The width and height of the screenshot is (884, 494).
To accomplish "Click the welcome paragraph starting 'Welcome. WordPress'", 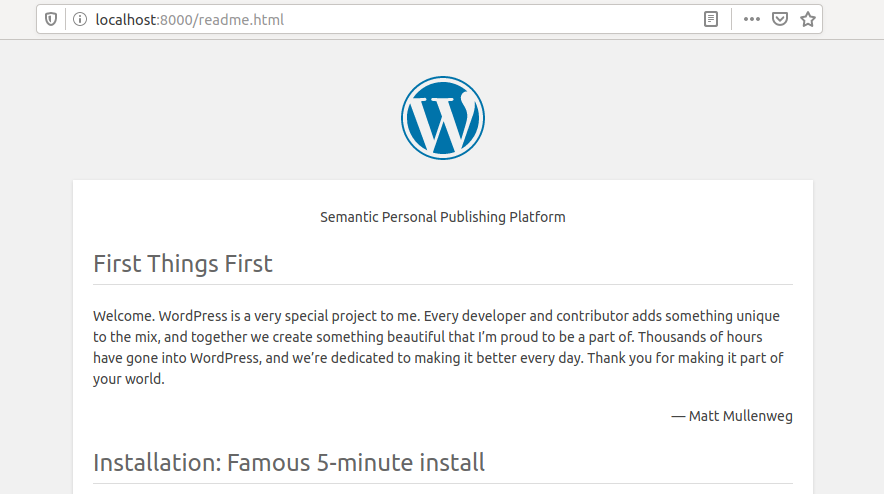I will 439,347.
